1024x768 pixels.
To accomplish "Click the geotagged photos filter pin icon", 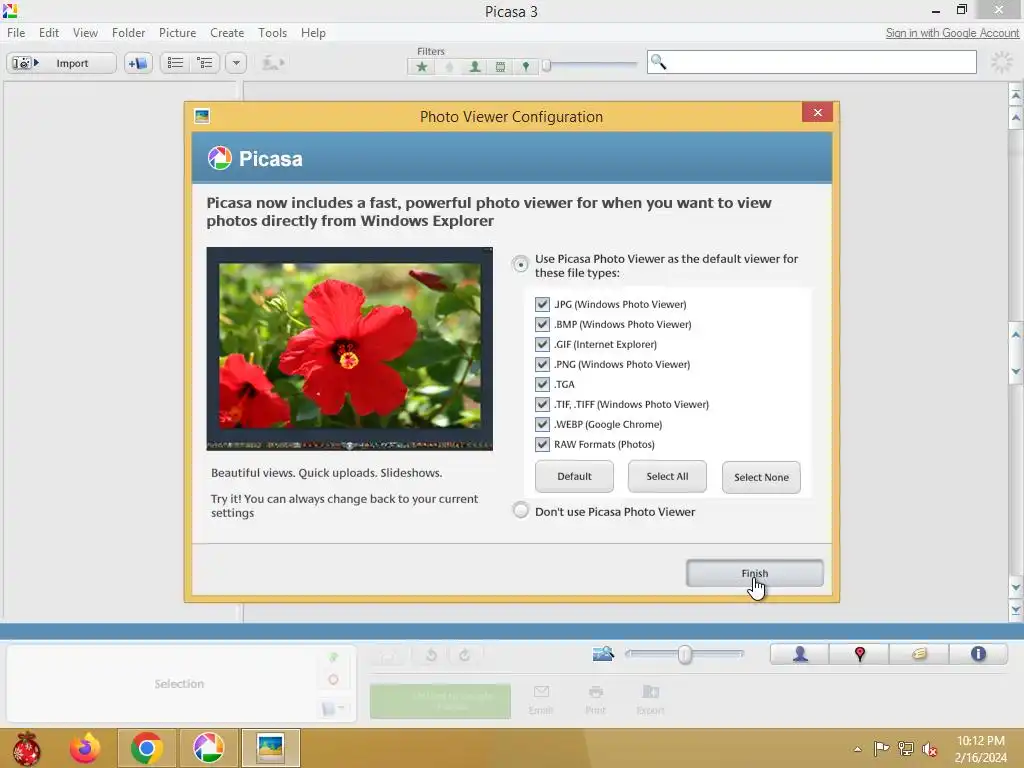I will click(x=526, y=67).
